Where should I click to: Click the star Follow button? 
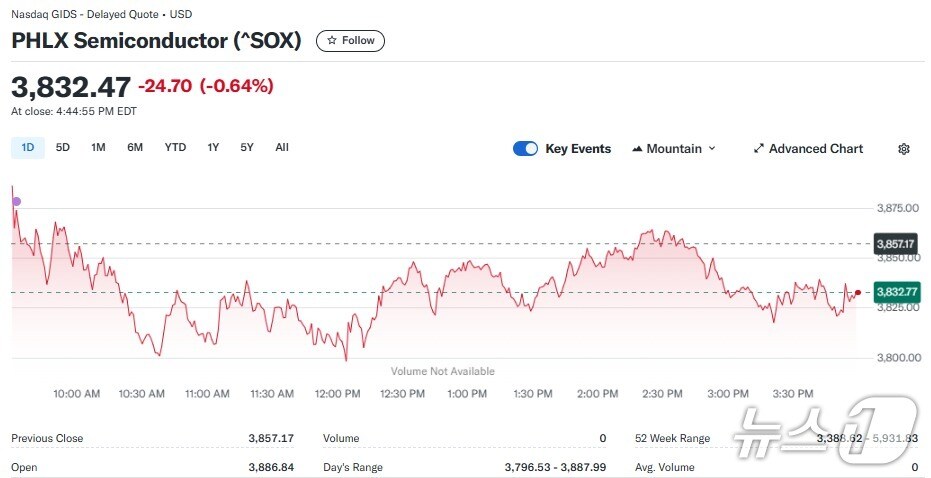pyautogui.click(x=350, y=41)
